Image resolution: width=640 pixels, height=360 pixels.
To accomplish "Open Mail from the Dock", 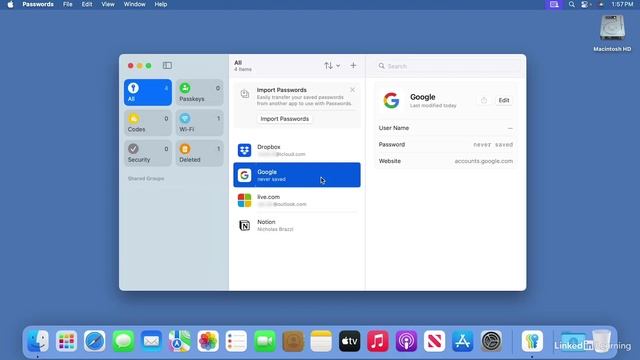I will tap(151, 341).
